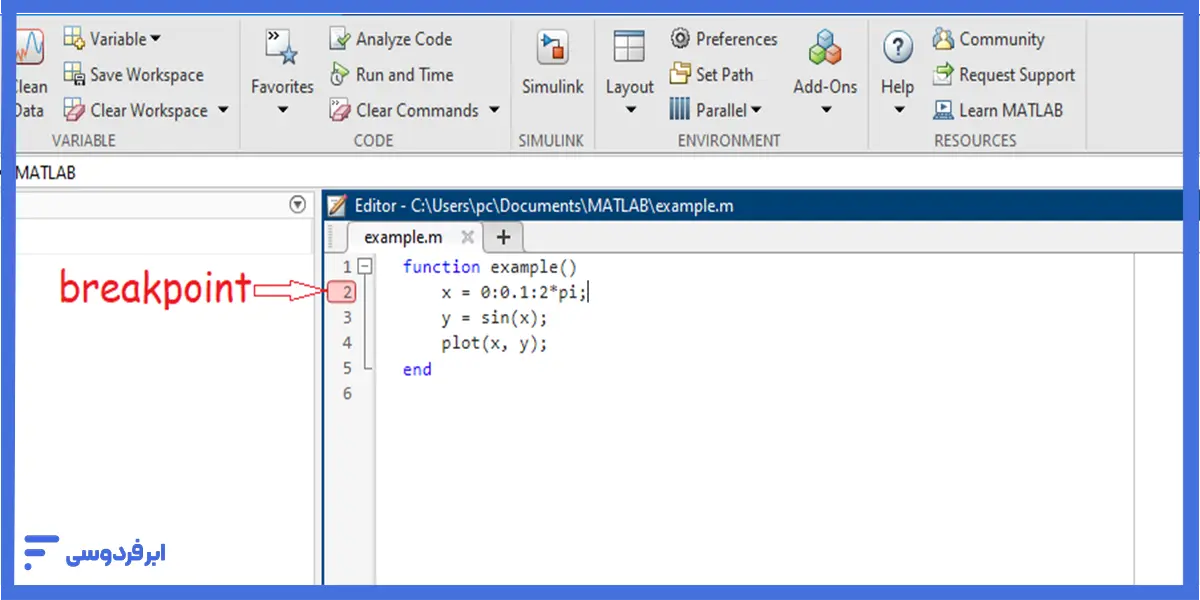Click the 'plot(x, y);' code line
The width and height of the screenshot is (1200, 600).
coord(494,343)
